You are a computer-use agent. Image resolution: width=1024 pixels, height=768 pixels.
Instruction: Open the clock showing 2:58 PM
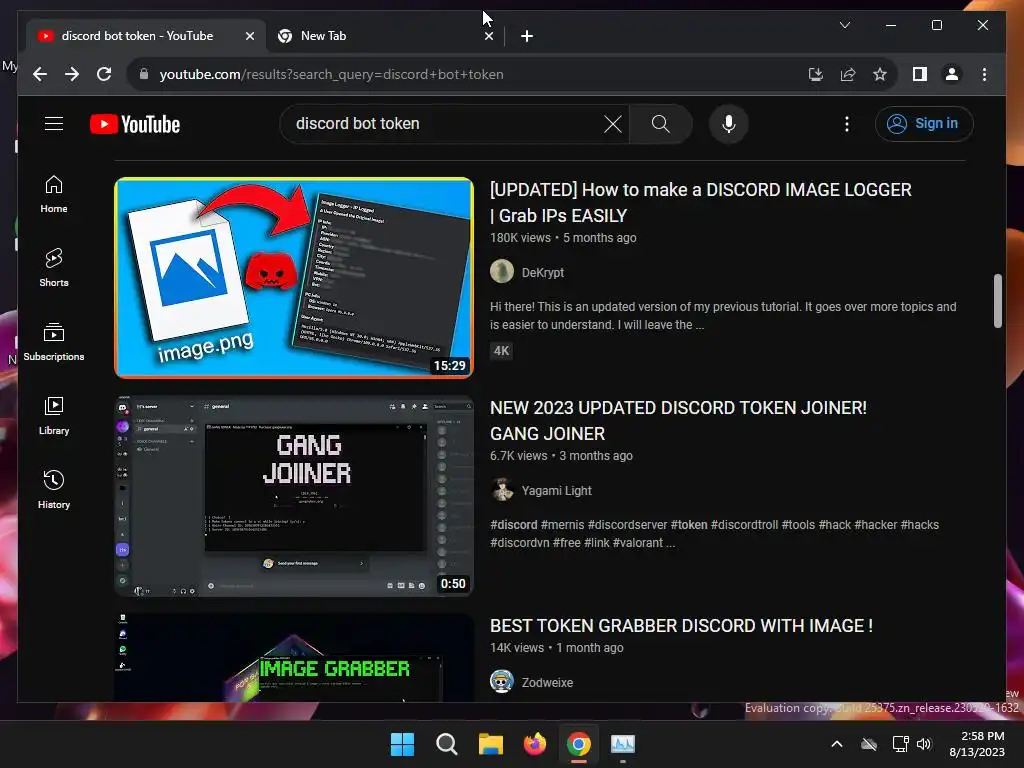pos(977,744)
